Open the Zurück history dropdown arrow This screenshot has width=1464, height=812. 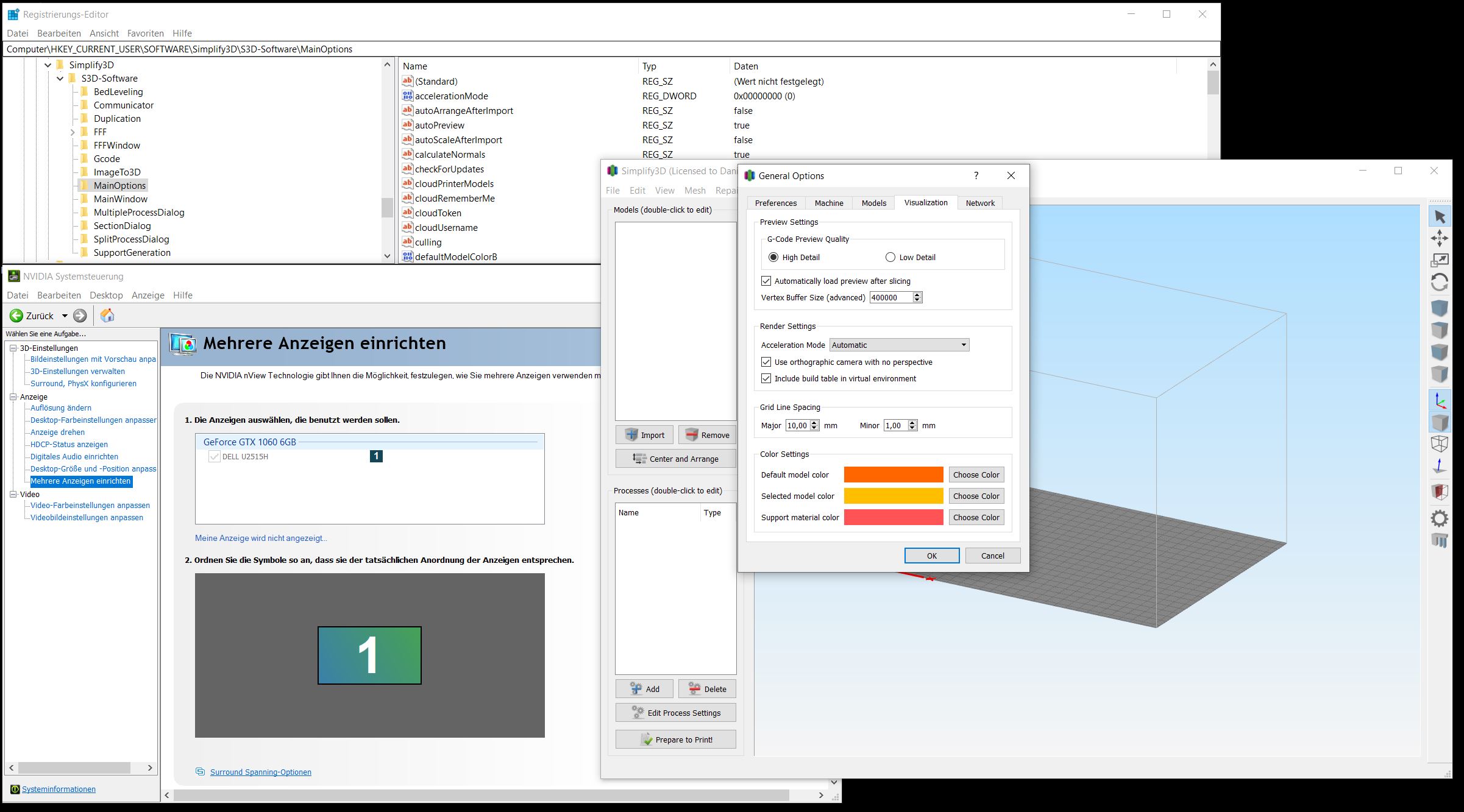[x=65, y=316]
